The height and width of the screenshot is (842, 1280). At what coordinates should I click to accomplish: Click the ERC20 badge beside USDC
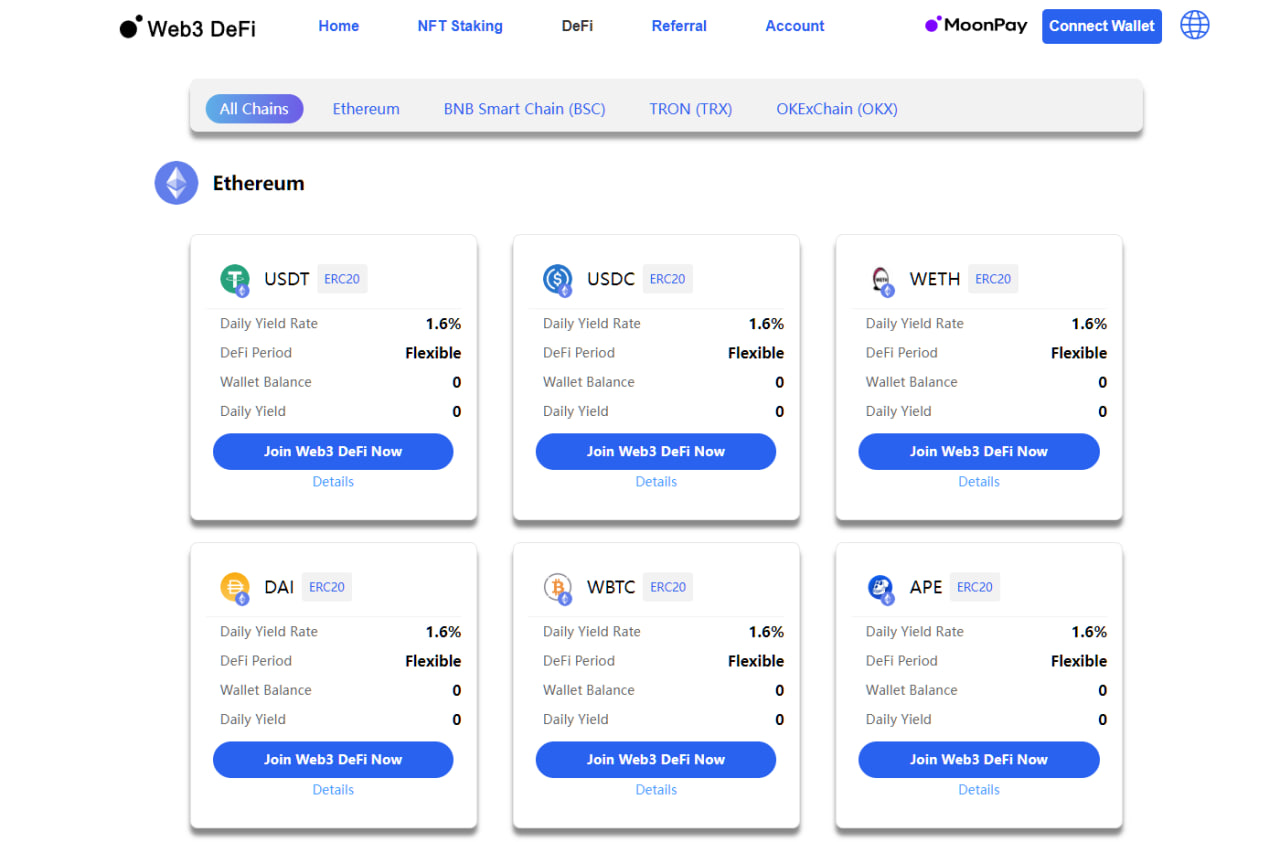click(668, 279)
